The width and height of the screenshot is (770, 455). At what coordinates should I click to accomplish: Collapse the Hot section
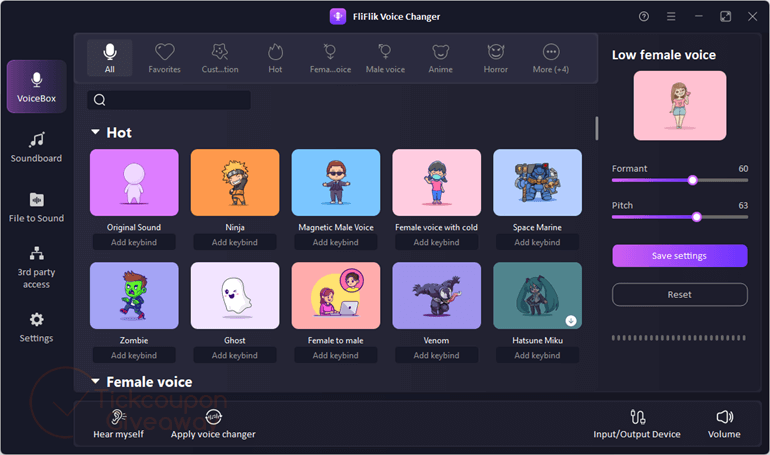[x=95, y=132]
